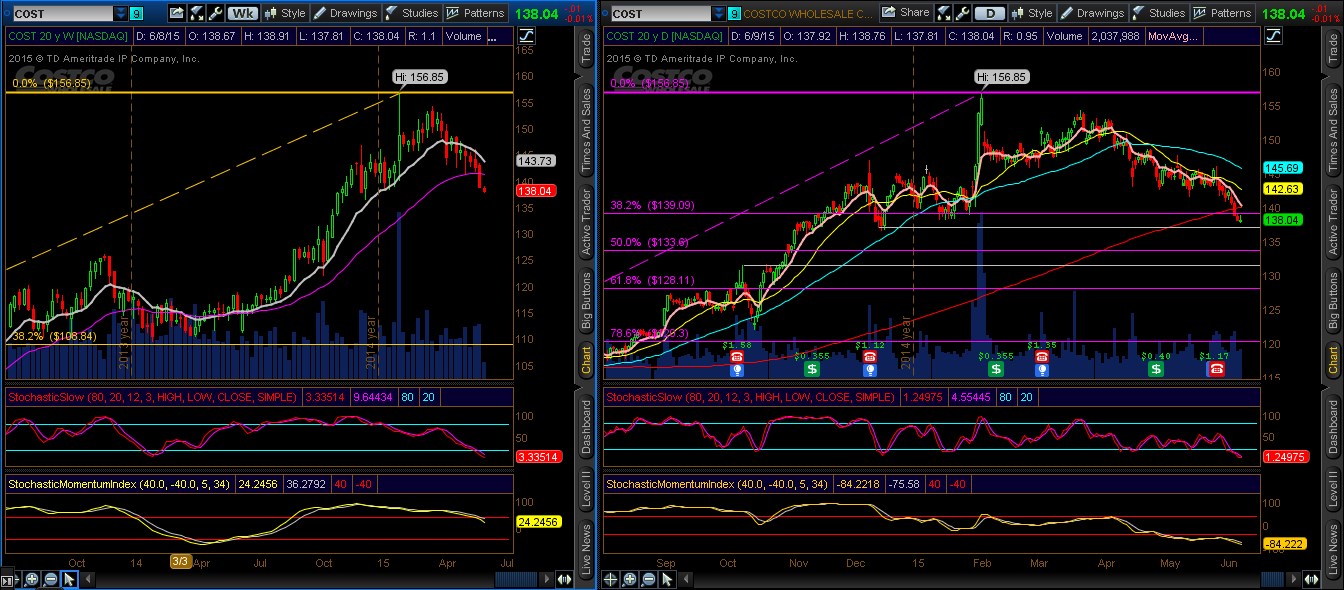Open symbol dropdown arrow in left chart
The width and height of the screenshot is (1344, 590).
coord(120,13)
